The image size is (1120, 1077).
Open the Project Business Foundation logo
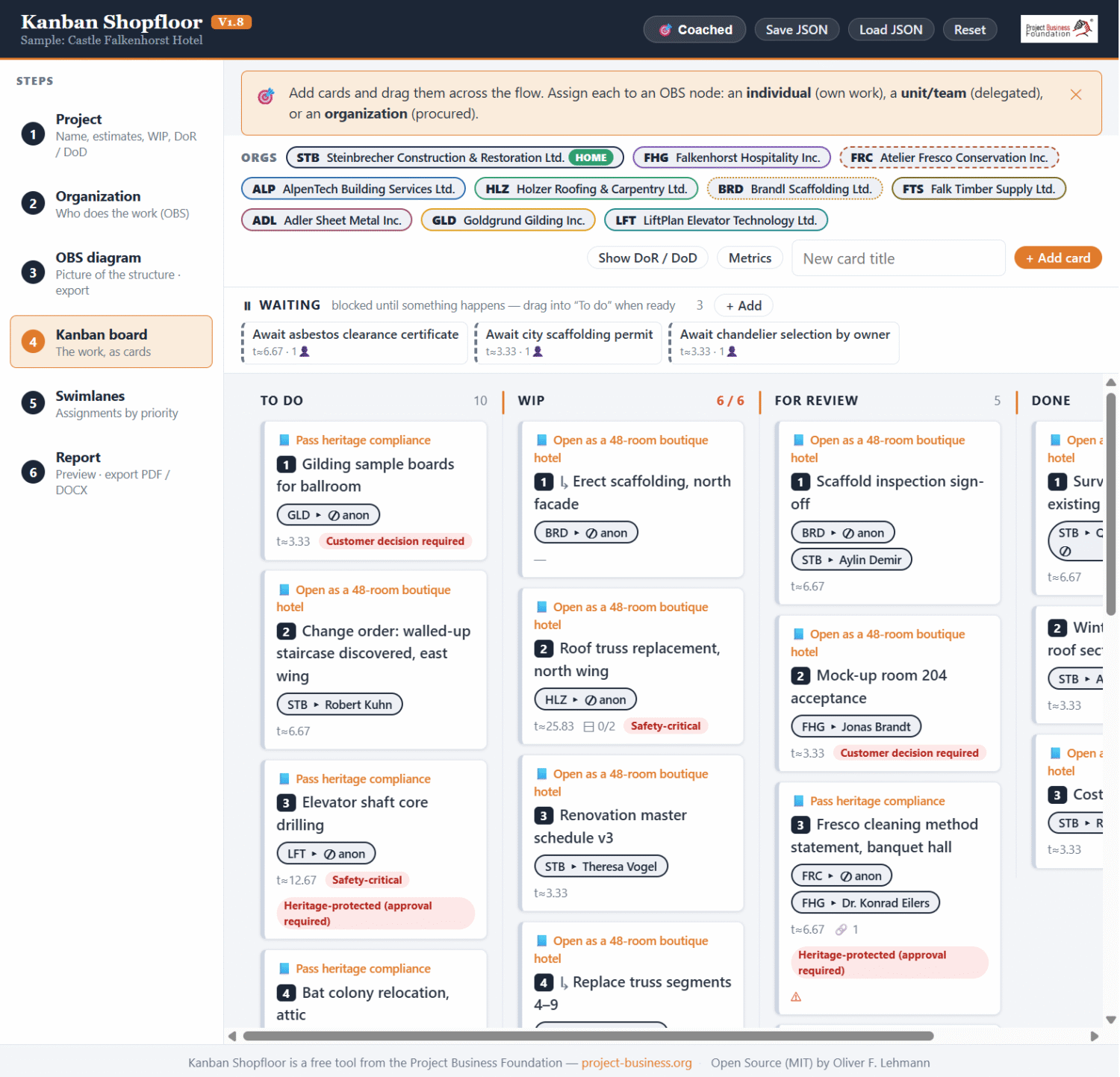(x=1059, y=29)
